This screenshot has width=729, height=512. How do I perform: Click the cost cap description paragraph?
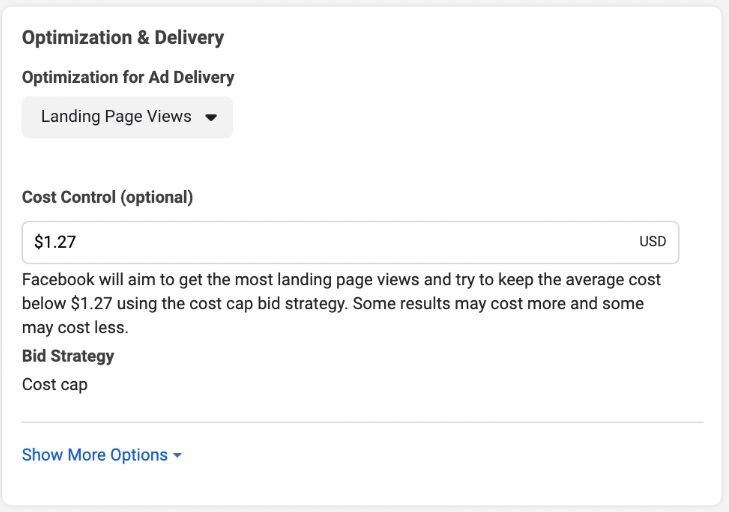coord(340,303)
